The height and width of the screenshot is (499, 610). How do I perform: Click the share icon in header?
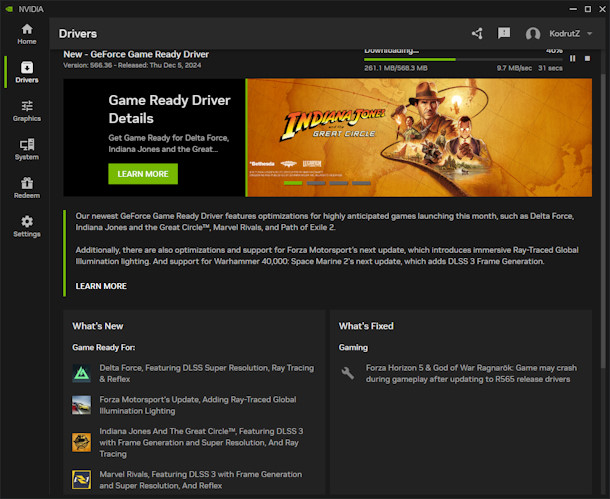click(477, 34)
